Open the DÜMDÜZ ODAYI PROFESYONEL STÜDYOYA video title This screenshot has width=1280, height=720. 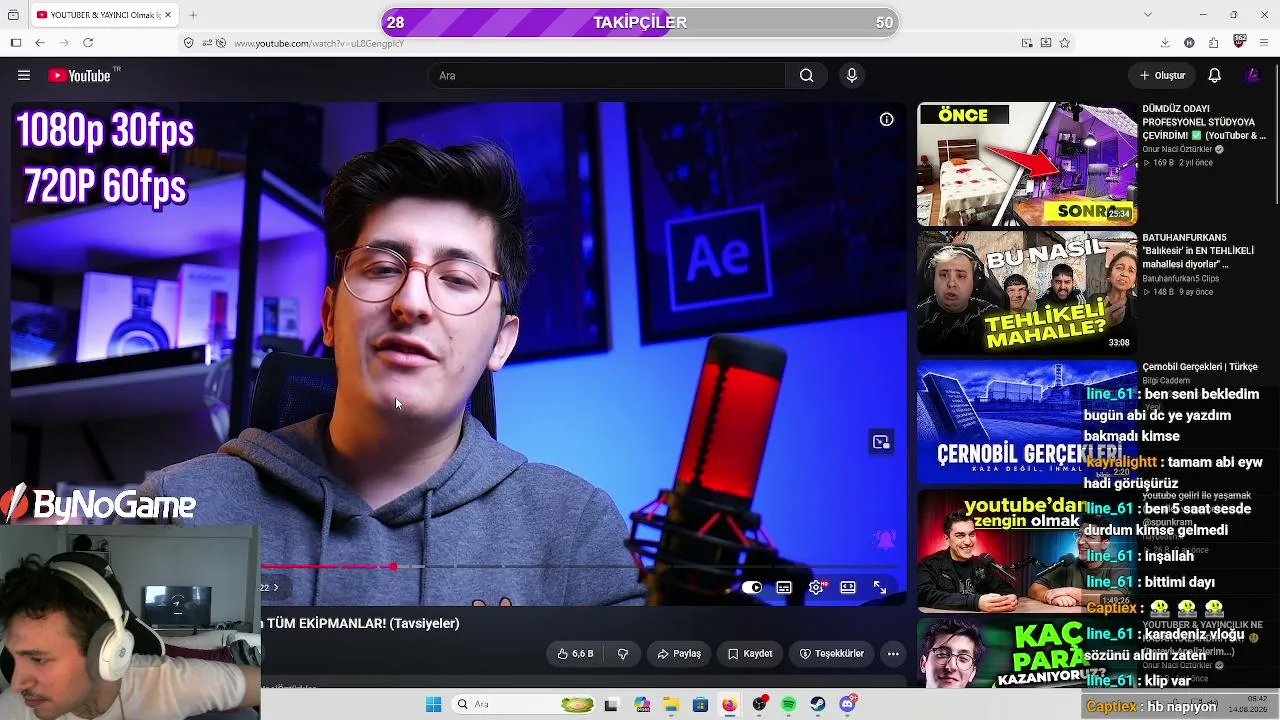click(1204, 122)
